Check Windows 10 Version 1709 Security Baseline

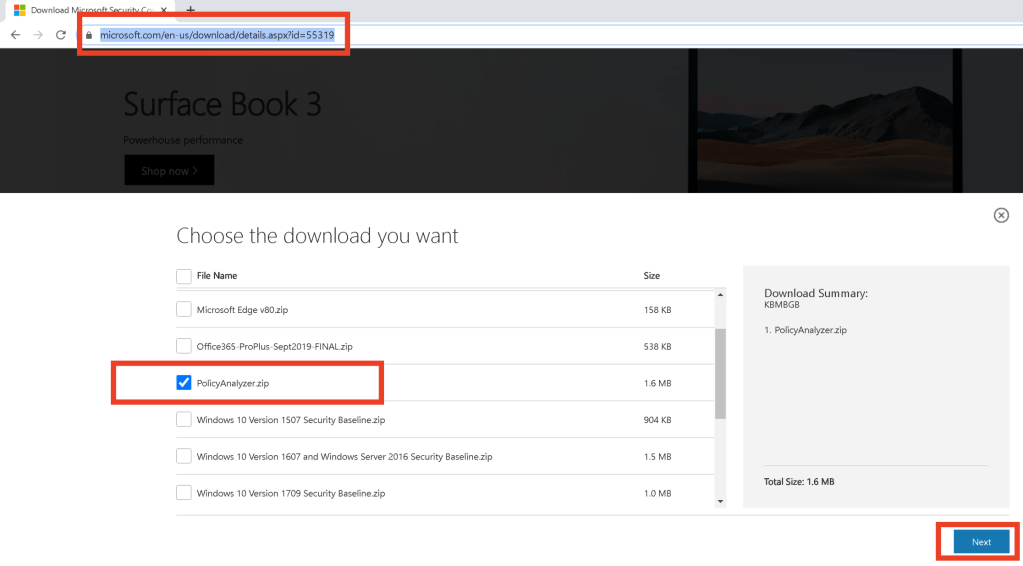click(184, 493)
